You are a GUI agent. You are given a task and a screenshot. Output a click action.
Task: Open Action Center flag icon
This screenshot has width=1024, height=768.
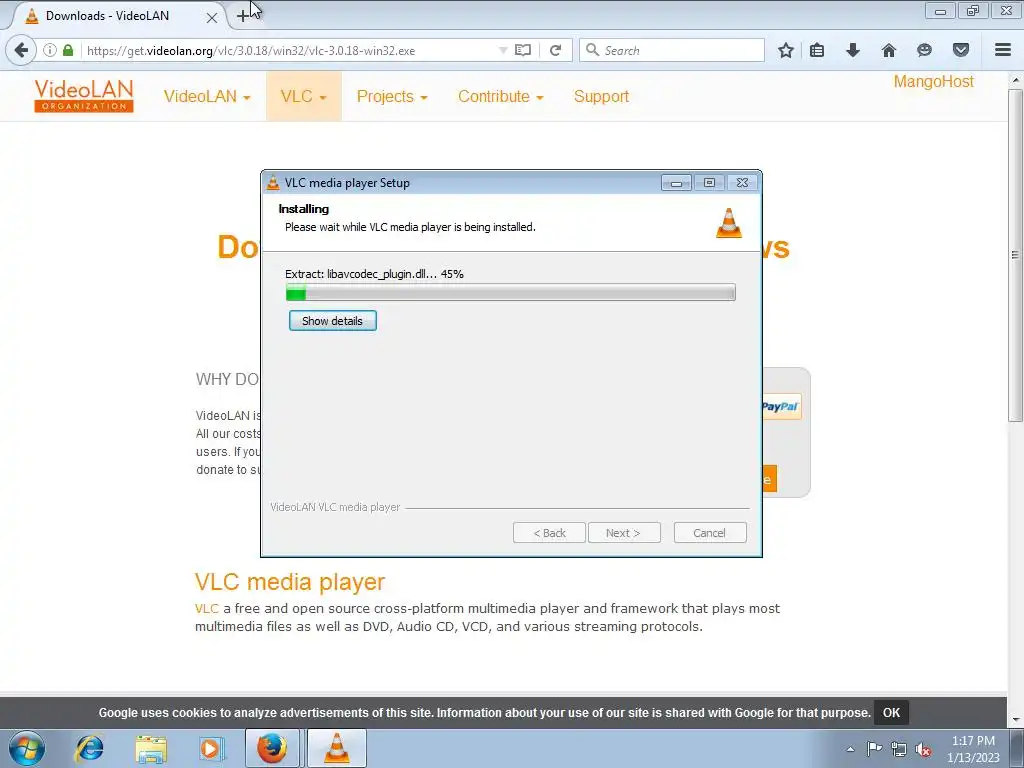click(874, 749)
